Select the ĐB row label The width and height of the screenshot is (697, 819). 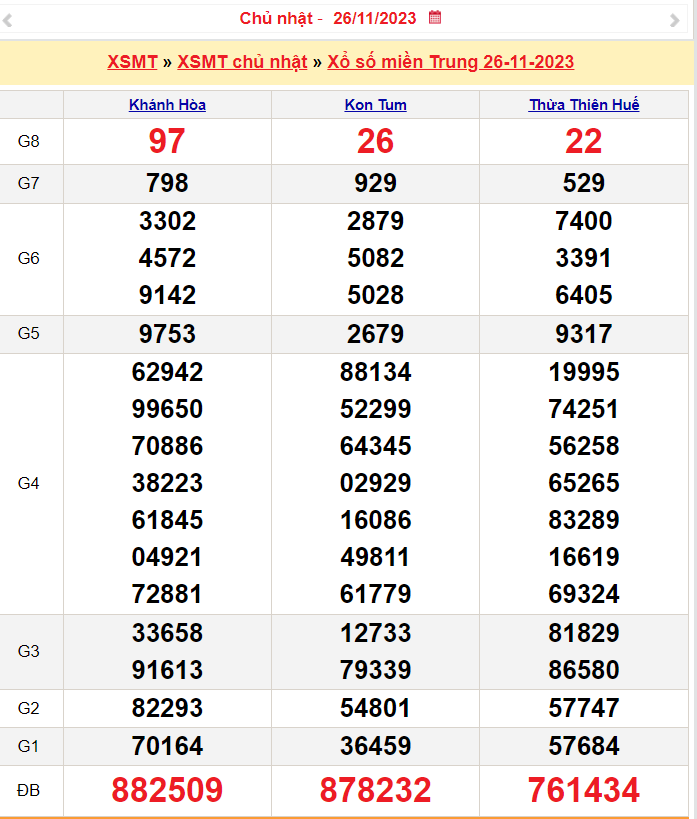[x=28, y=790]
